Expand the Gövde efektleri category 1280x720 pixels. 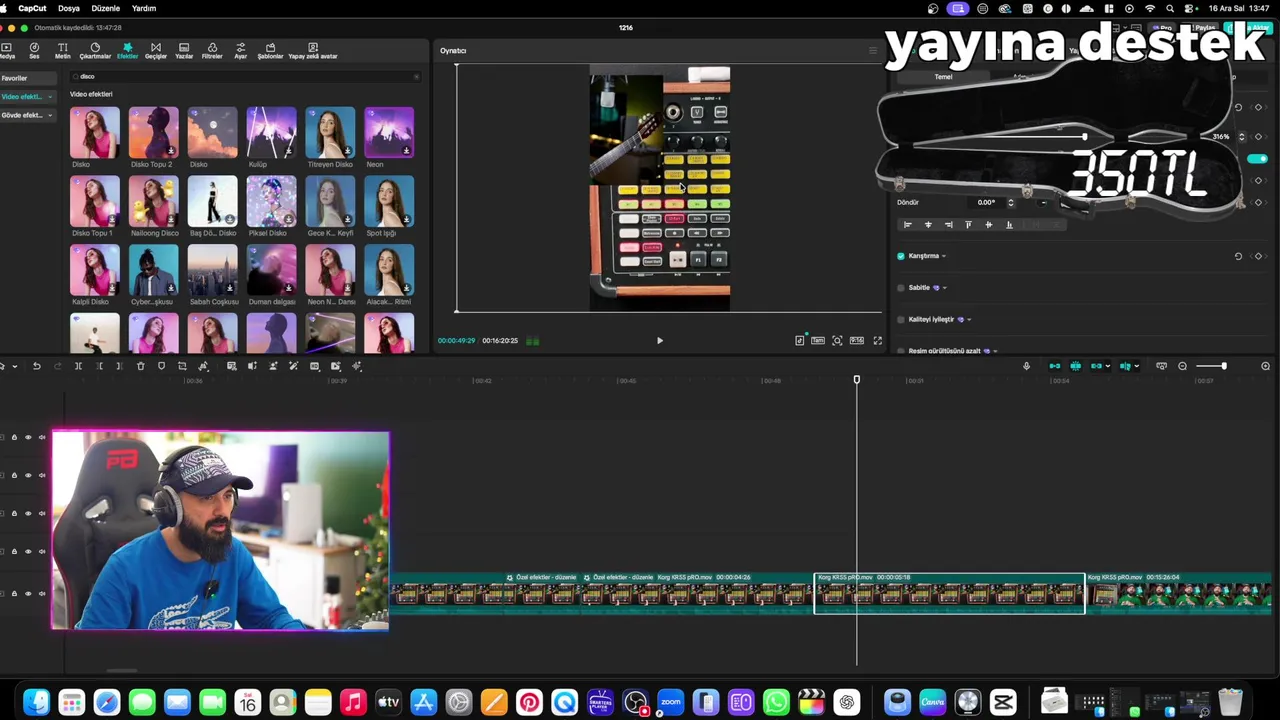50,115
